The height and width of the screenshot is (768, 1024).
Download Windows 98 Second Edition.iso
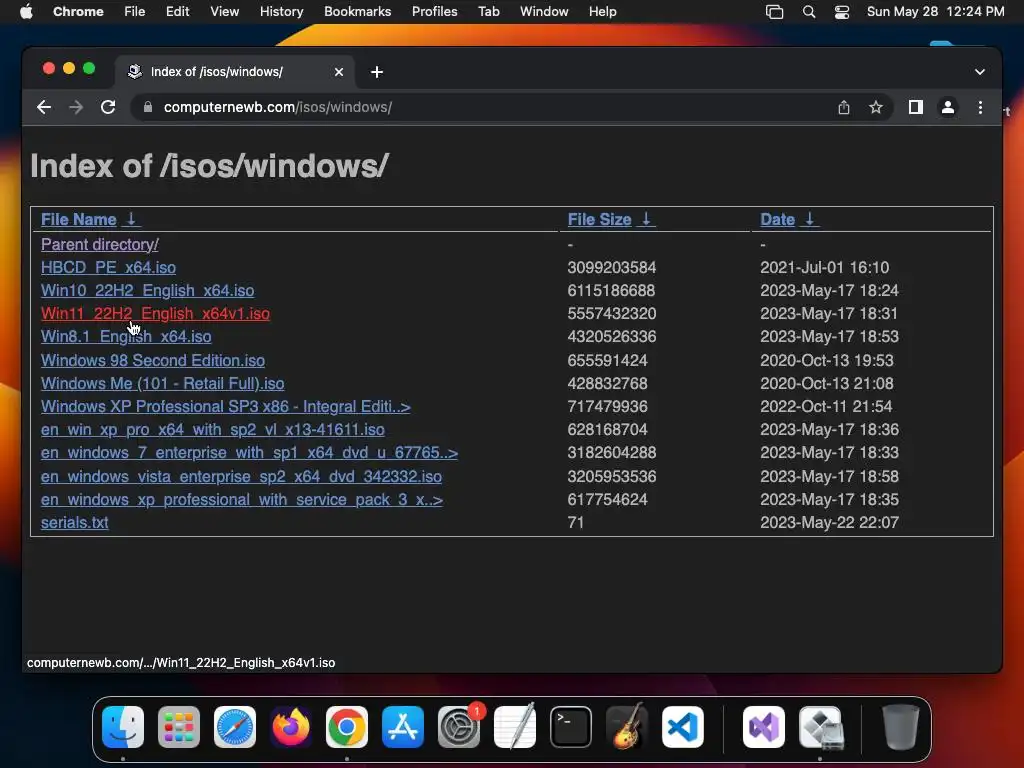[x=153, y=360]
